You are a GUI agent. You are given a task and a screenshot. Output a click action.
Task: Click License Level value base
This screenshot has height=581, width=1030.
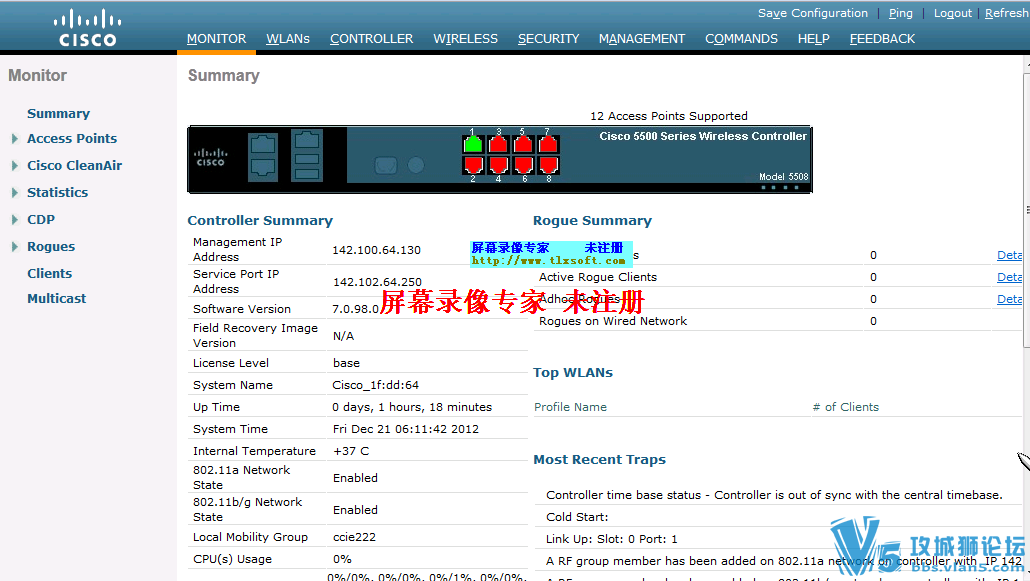pos(346,363)
